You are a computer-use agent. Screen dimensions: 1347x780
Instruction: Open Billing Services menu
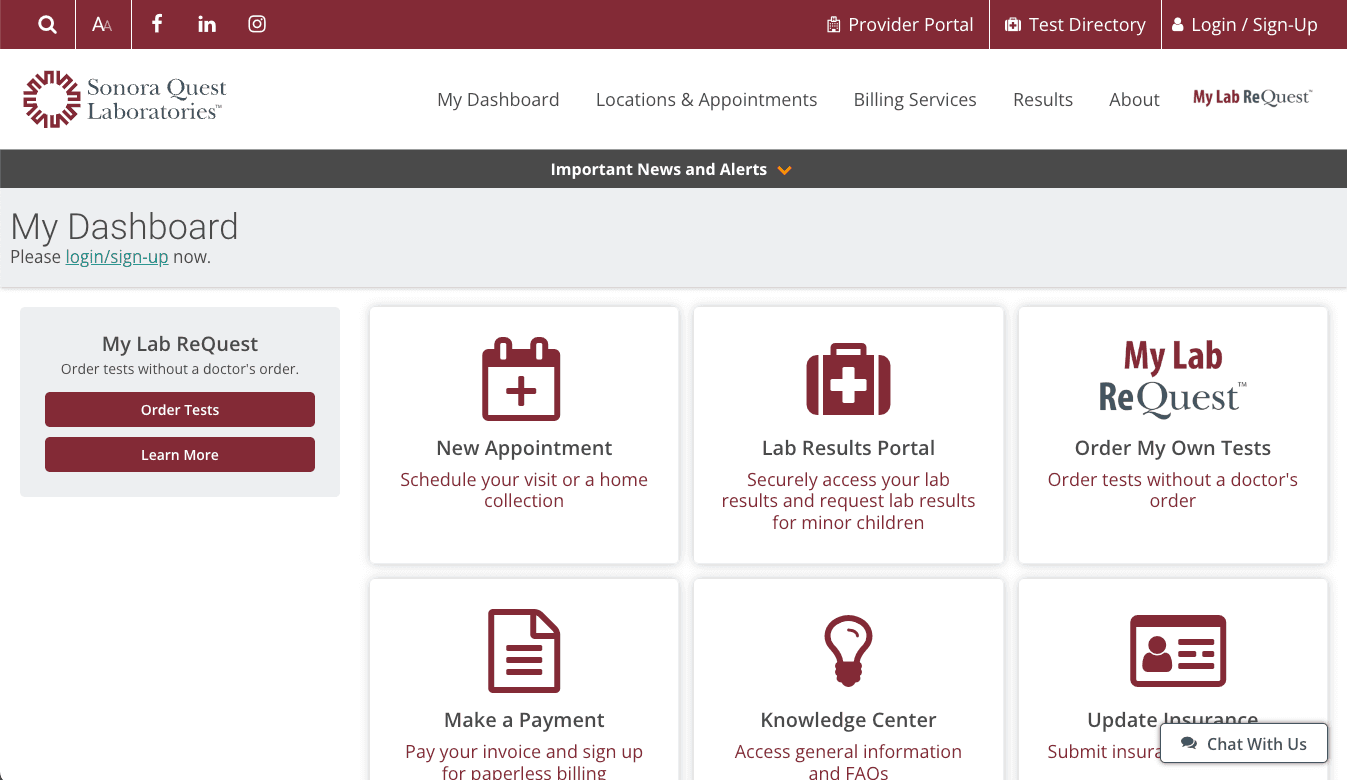915,99
